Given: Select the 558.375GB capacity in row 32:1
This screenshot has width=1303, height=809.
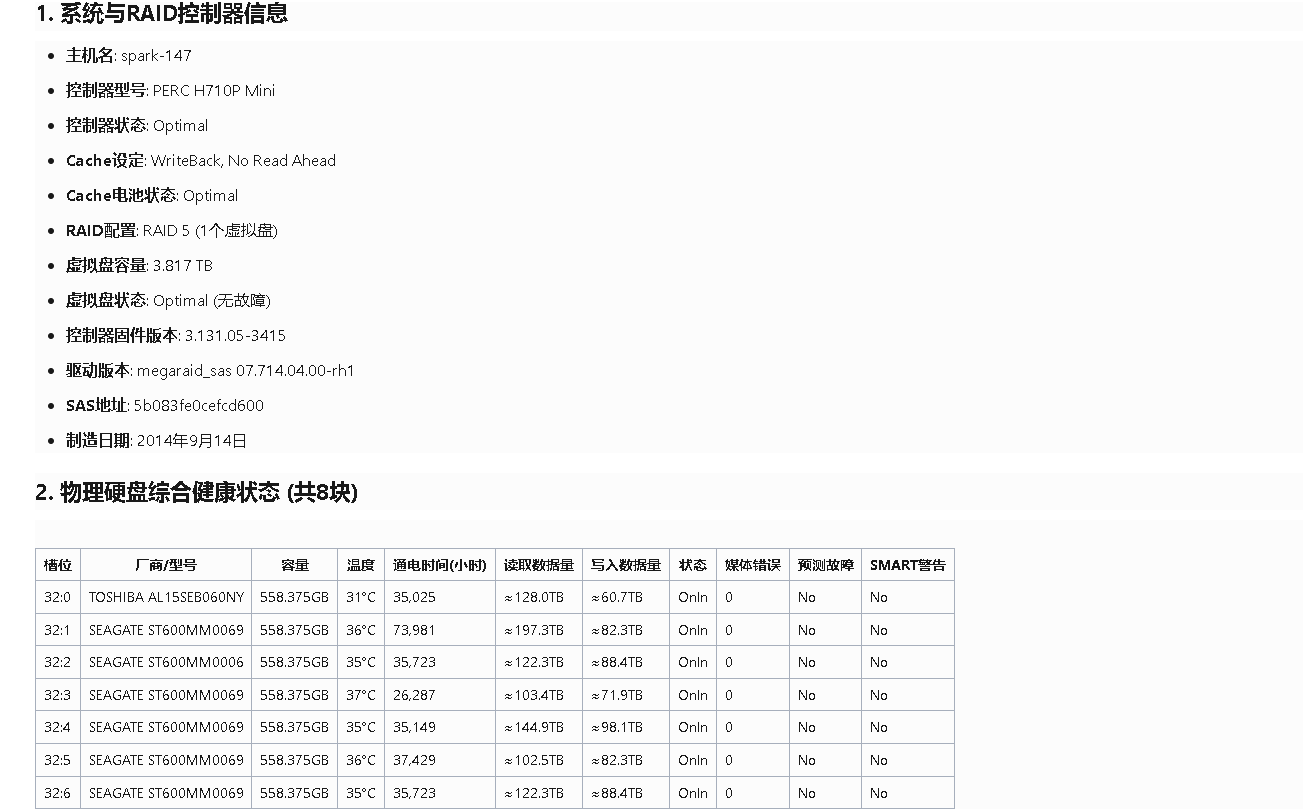Looking at the screenshot, I should (x=294, y=631).
